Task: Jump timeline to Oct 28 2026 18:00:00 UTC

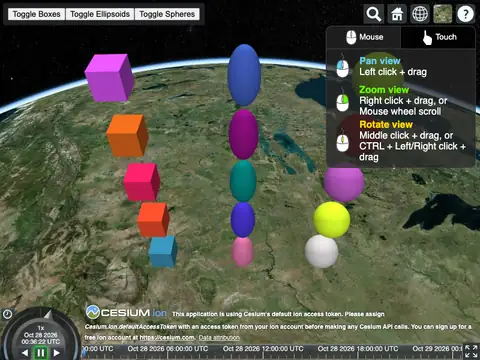Action: coord(358,349)
